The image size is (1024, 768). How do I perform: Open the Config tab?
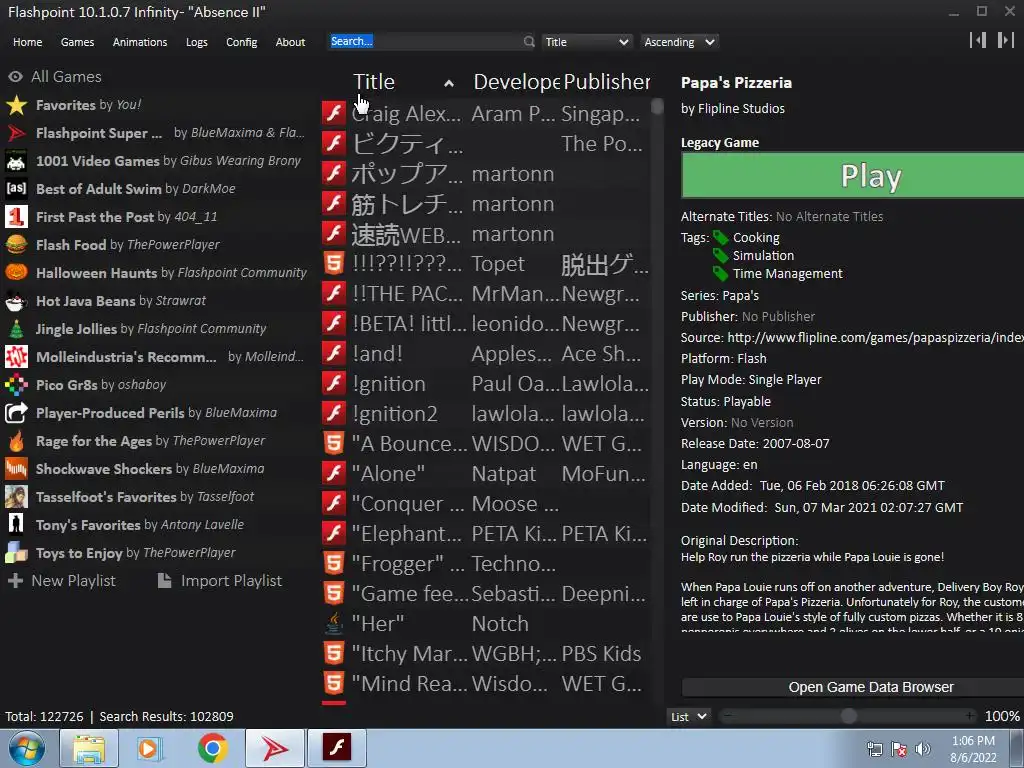point(242,42)
